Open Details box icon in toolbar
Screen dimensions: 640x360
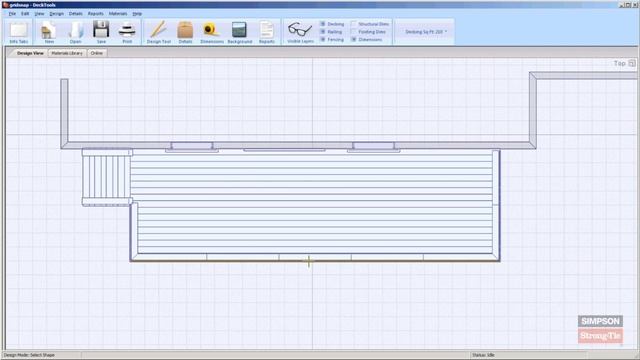[185, 31]
